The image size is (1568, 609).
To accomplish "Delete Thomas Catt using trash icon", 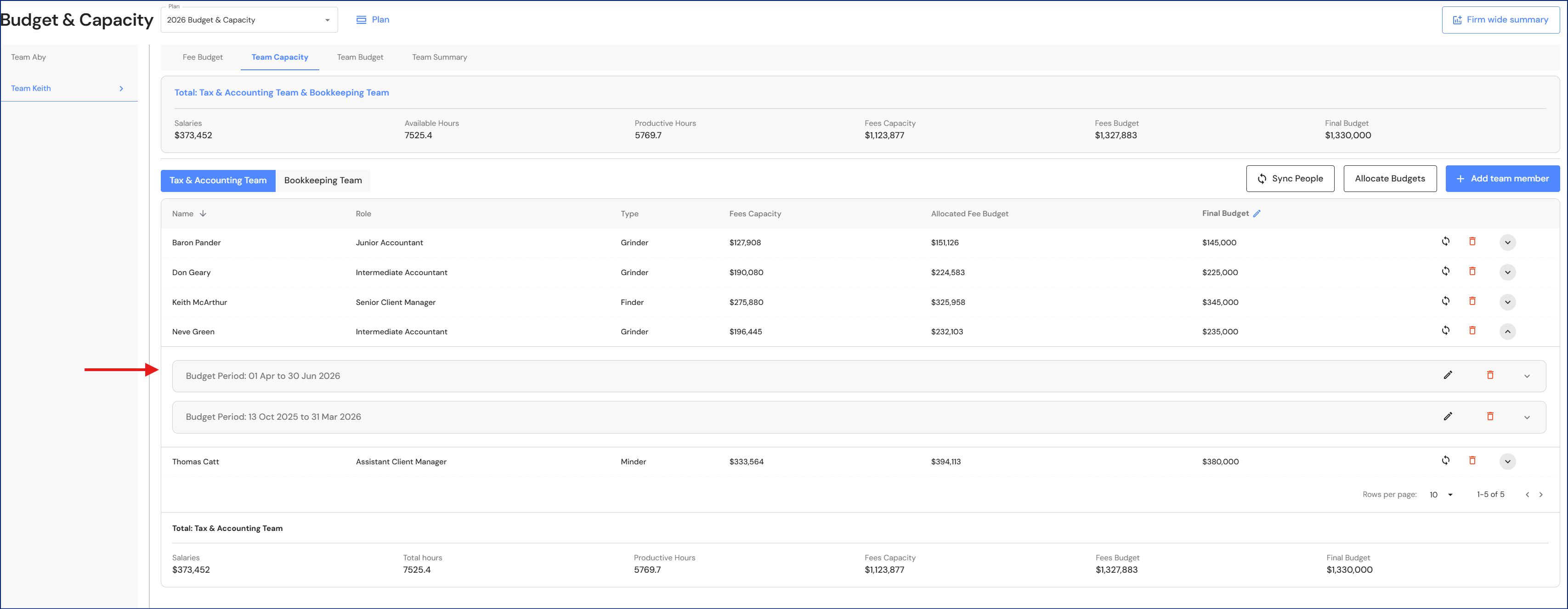I will coord(1472,461).
